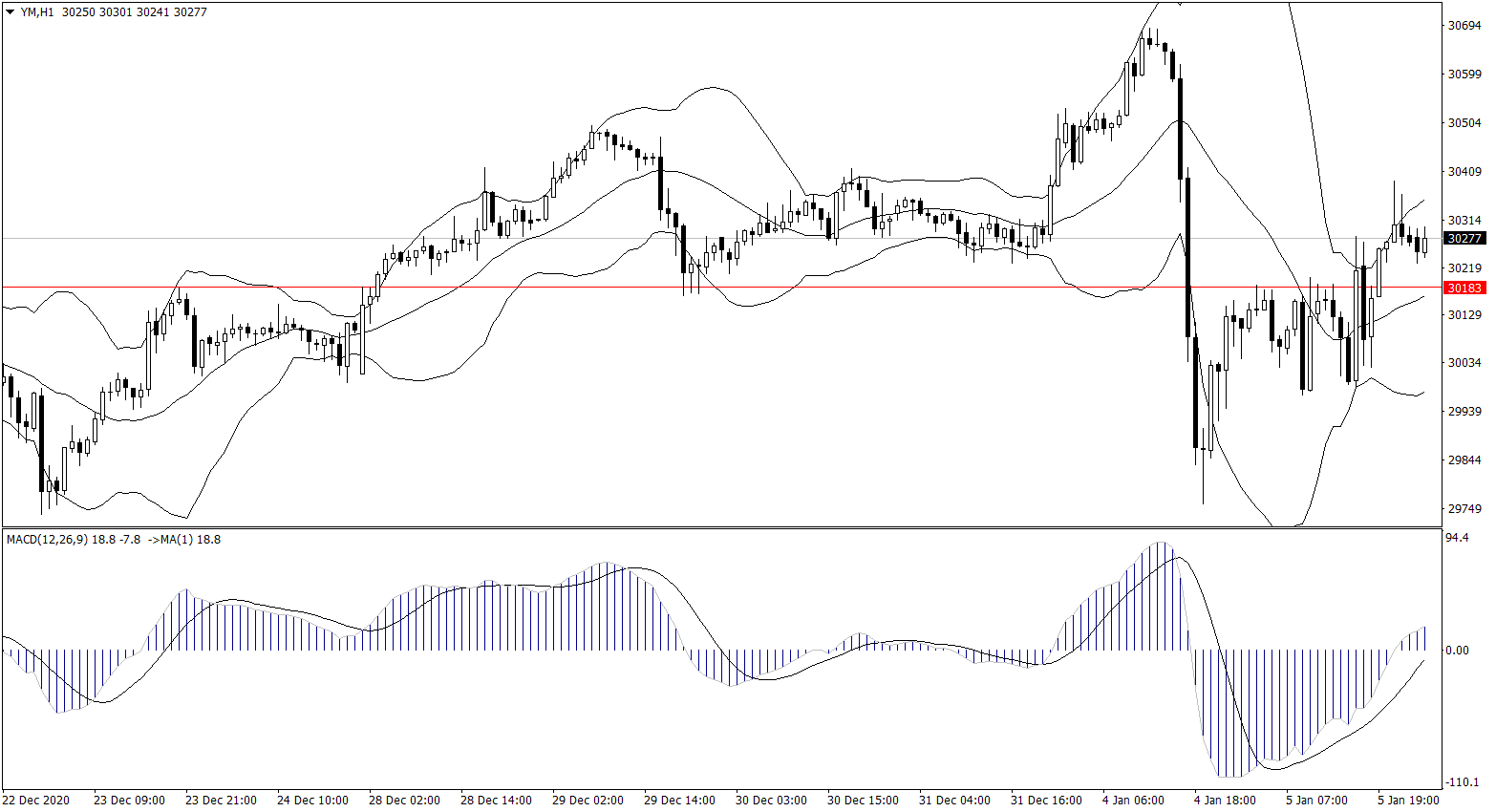Click the -110.1 MACD scale value
This screenshot has height=812, width=1496.
coord(1462,782)
